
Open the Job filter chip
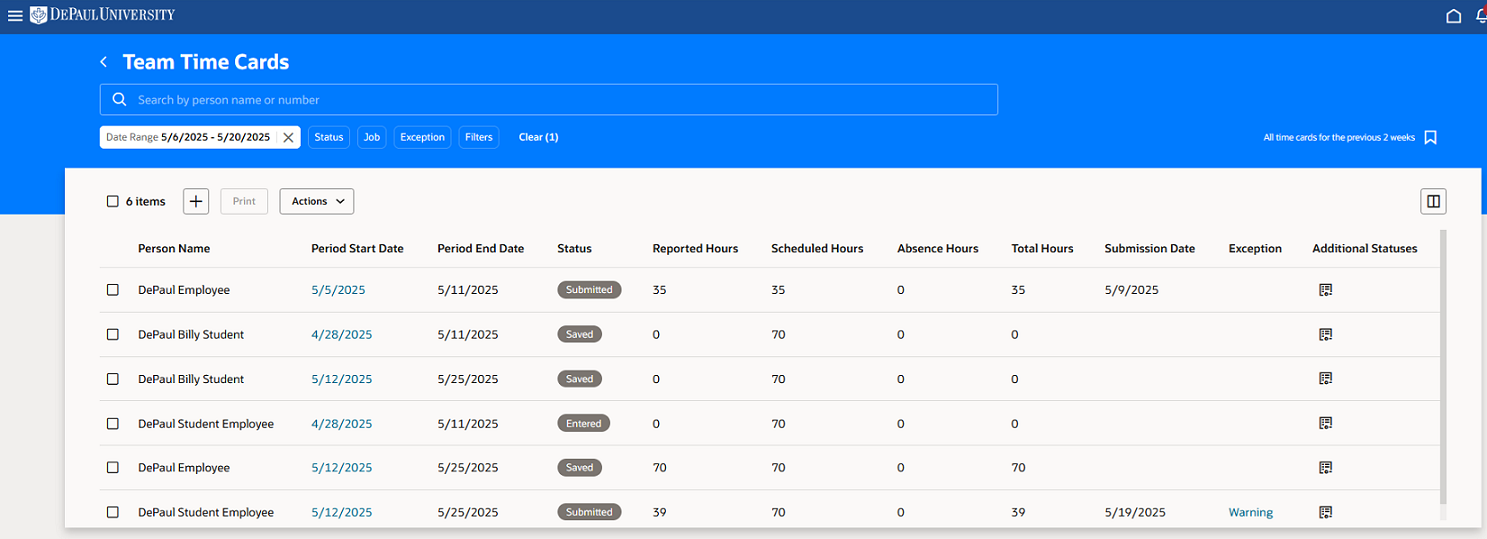(372, 137)
